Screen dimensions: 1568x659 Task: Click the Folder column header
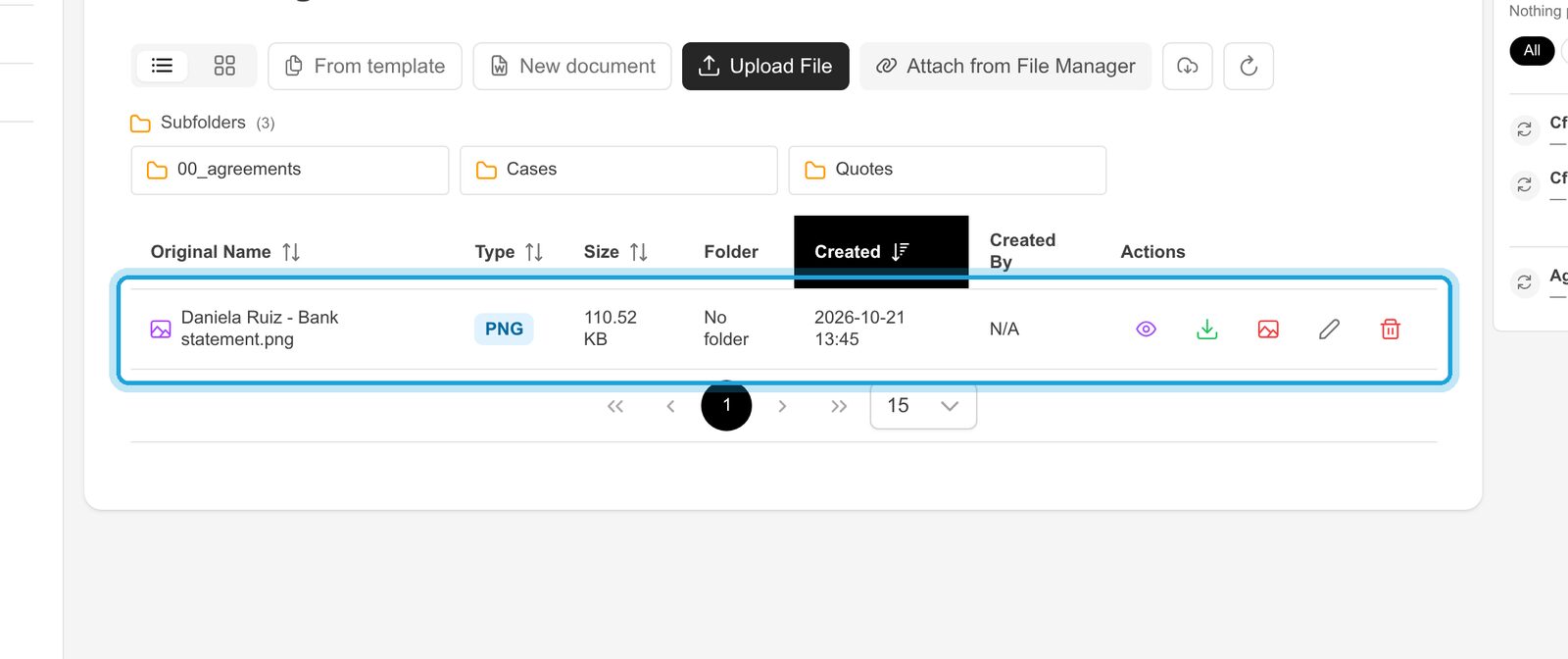pos(731,252)
